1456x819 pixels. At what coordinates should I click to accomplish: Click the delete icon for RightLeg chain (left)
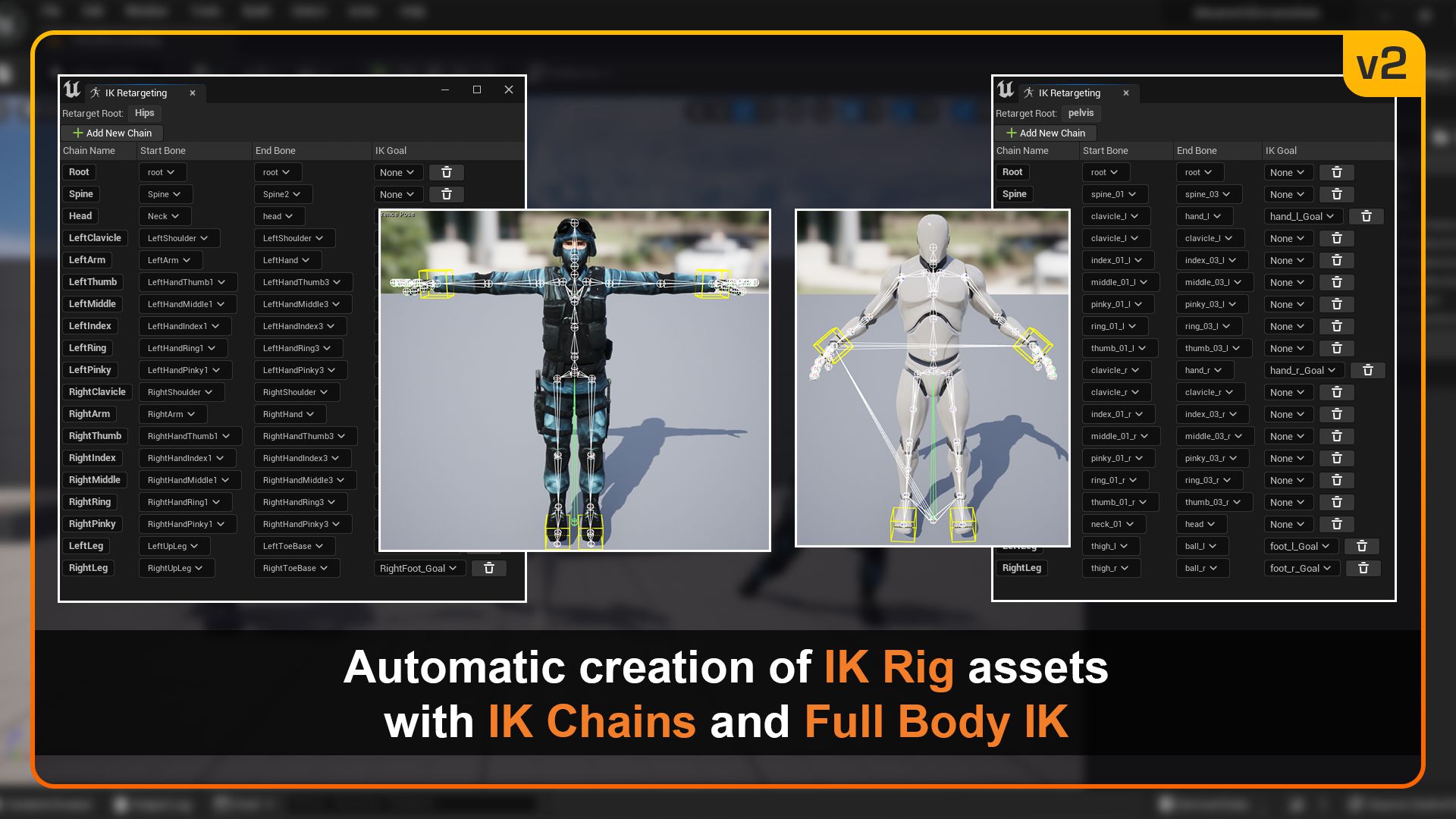pyautogui.click(x=490, y=568)
